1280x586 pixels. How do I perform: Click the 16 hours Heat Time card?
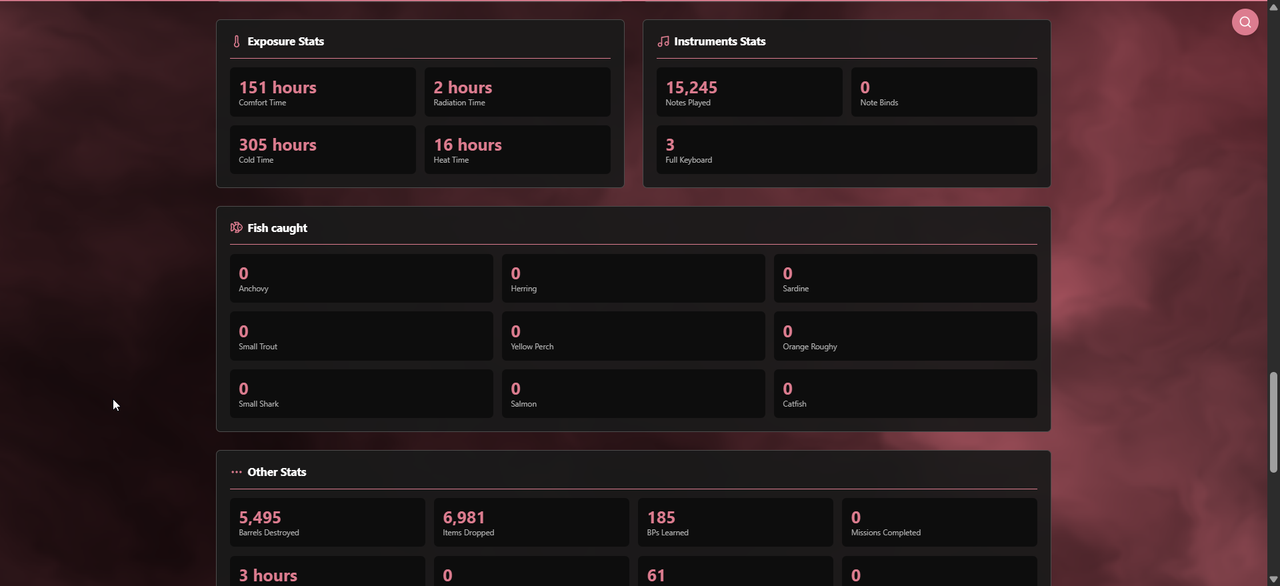pyautogui.click(x=518, y=150)
